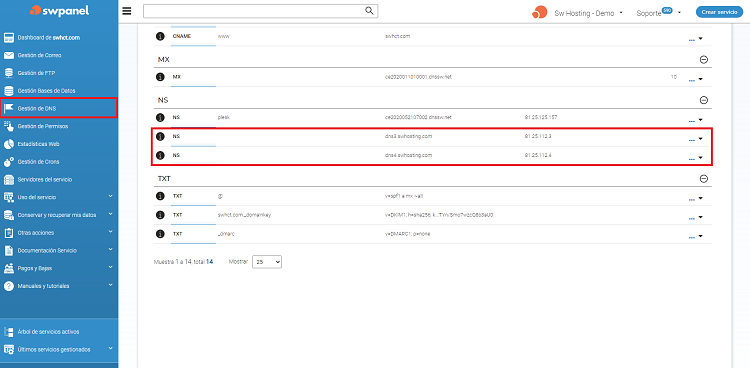Open actions dropdown for dns4.swhosting.com record
The width and height of the screenshot is (750, 368).
tap(695, 158)
